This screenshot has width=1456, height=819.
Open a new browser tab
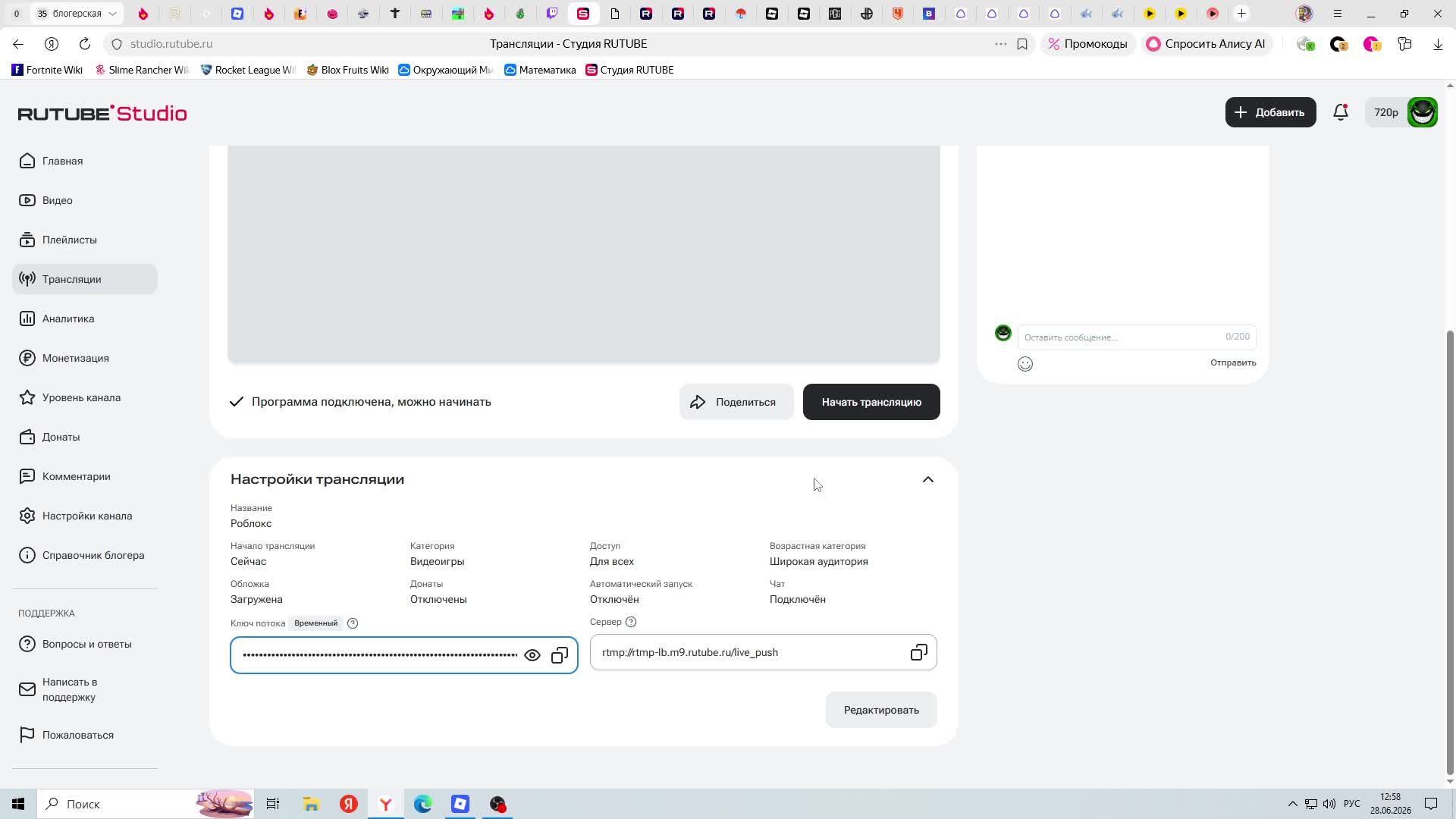point(1241,14)
